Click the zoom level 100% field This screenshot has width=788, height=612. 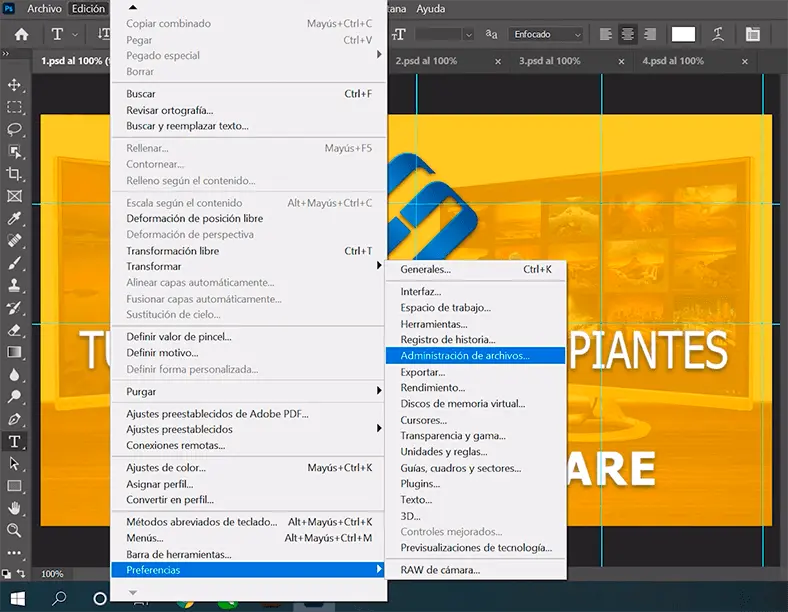(52, 573)
